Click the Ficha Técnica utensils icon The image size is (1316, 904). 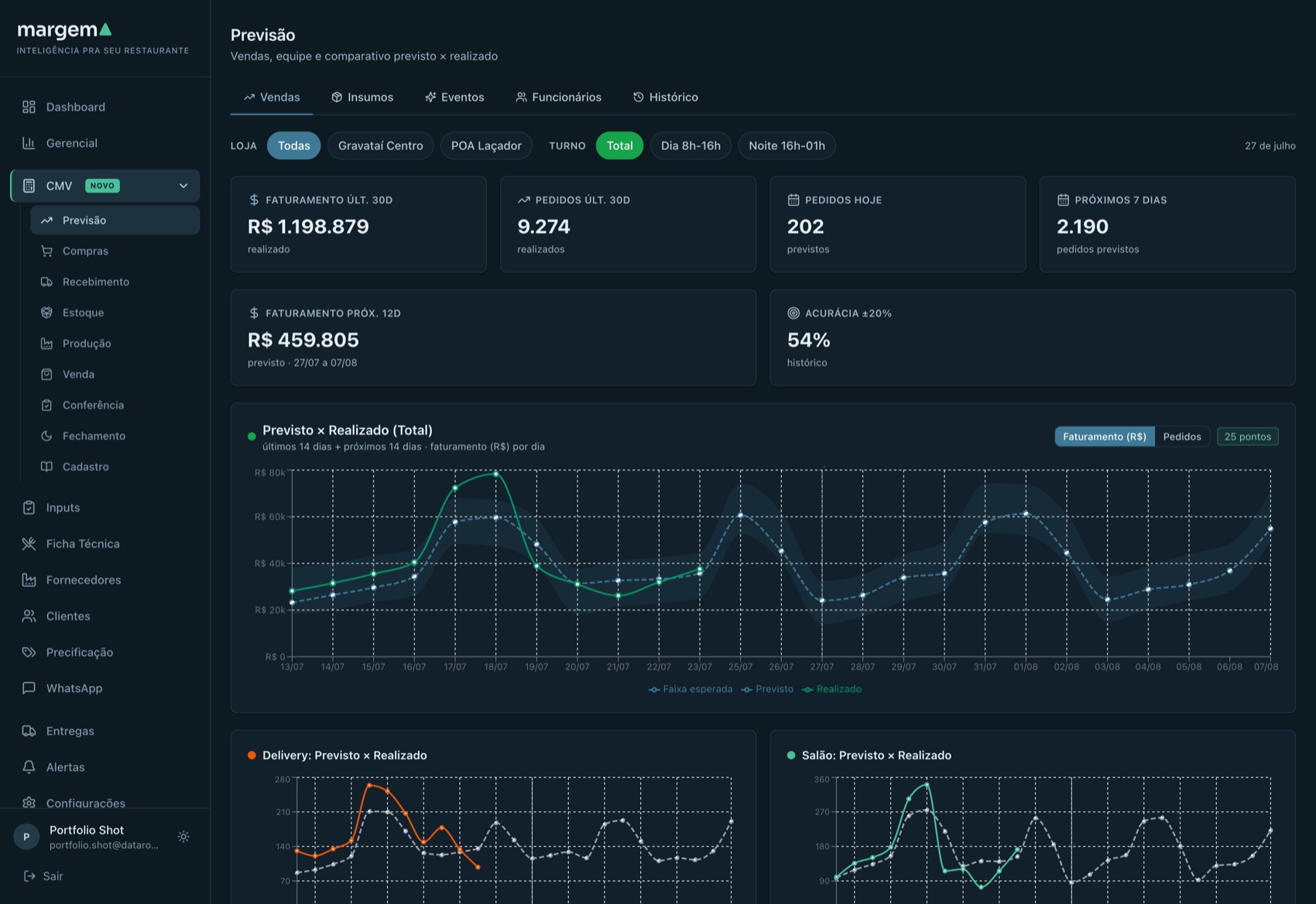[x=29, y=543]
